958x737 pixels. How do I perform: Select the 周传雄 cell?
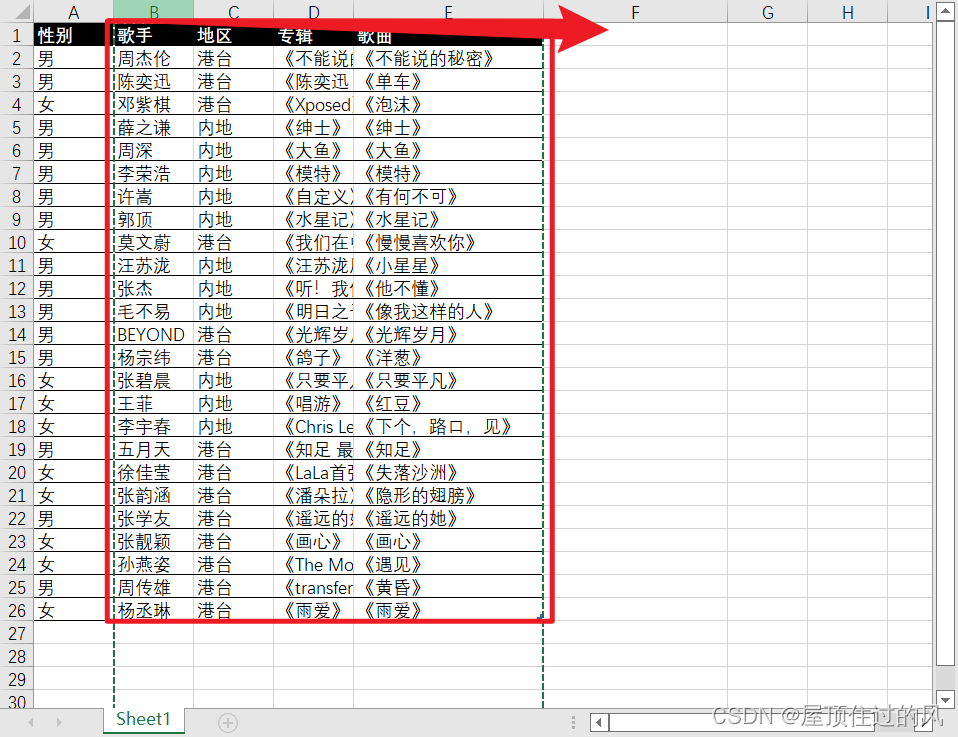coord(153,587)
